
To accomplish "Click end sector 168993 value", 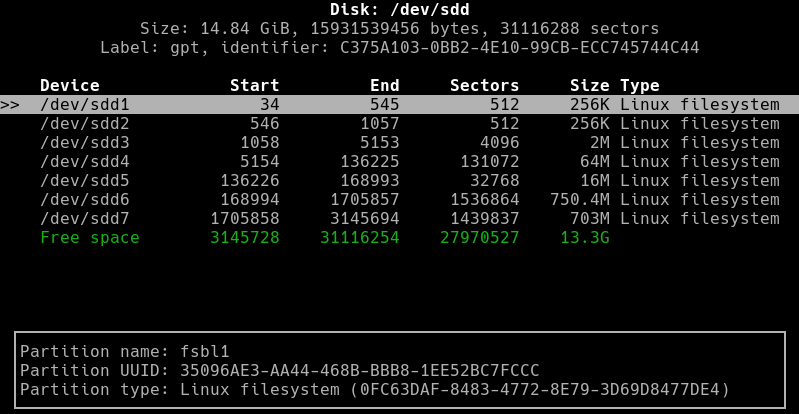I will (x=369, y=180).
